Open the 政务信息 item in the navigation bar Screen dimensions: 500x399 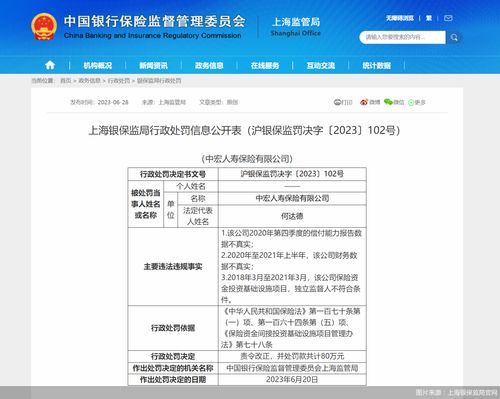pyautogui.click(x=209, y=66)
